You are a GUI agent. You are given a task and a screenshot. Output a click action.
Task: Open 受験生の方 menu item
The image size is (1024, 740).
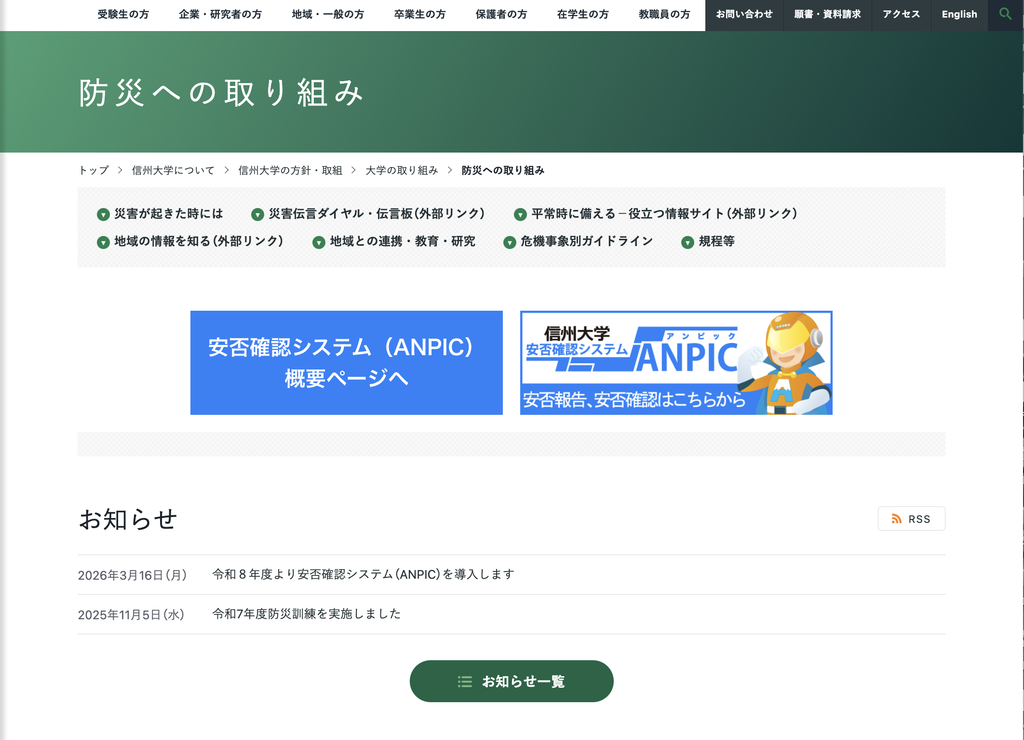(123, 14)
